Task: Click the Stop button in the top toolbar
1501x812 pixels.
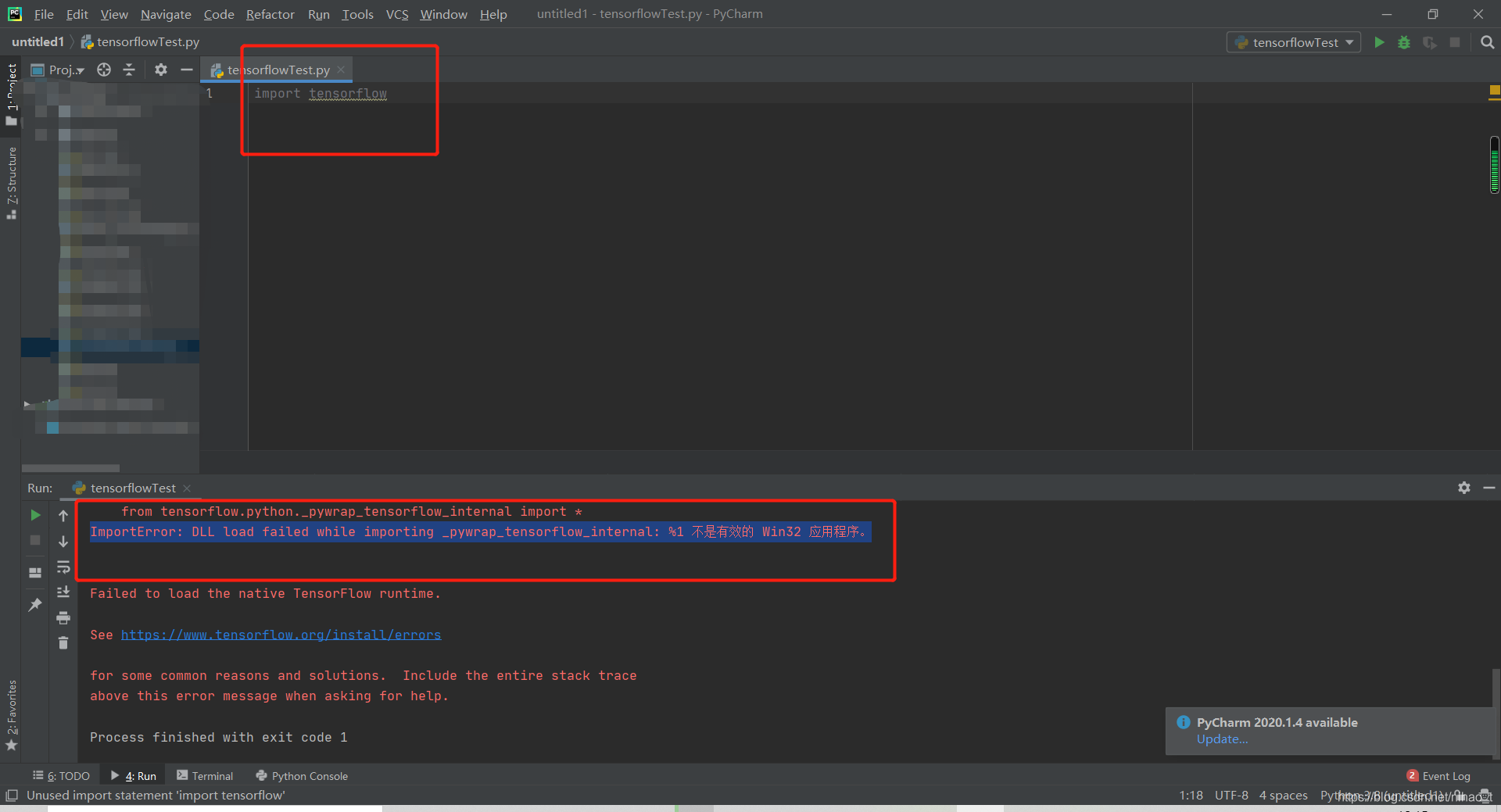Action: 1455,42
